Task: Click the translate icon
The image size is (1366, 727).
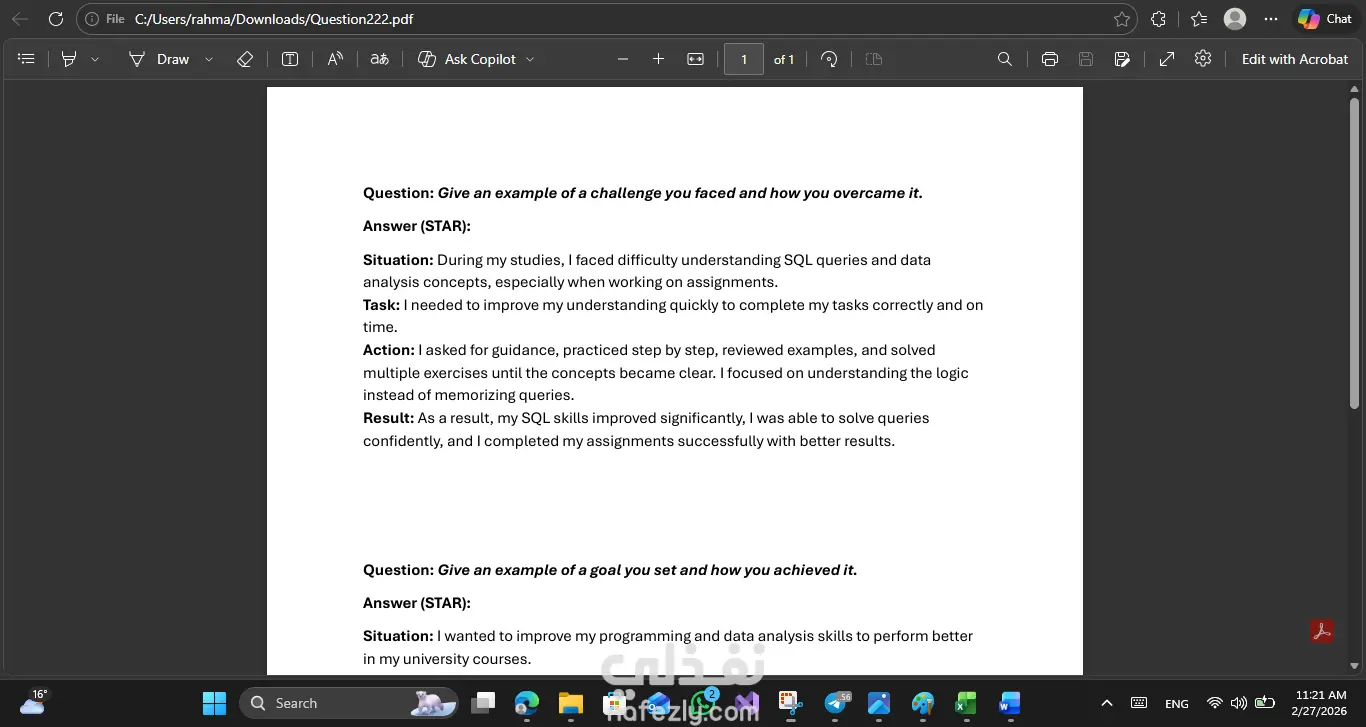Action: point(379,59)
